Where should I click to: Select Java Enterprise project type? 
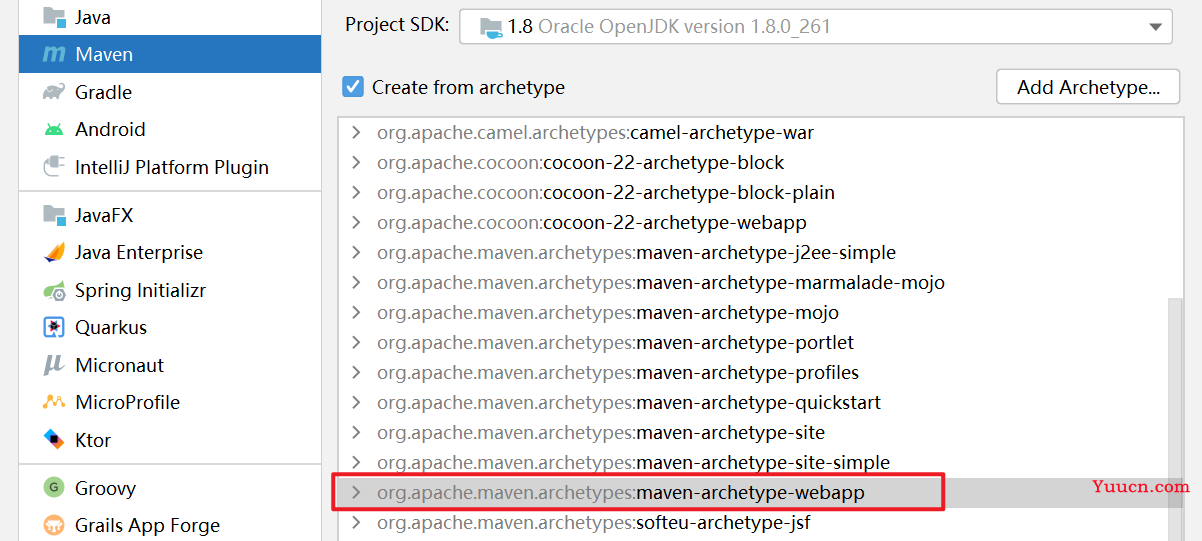coord(170,253)
